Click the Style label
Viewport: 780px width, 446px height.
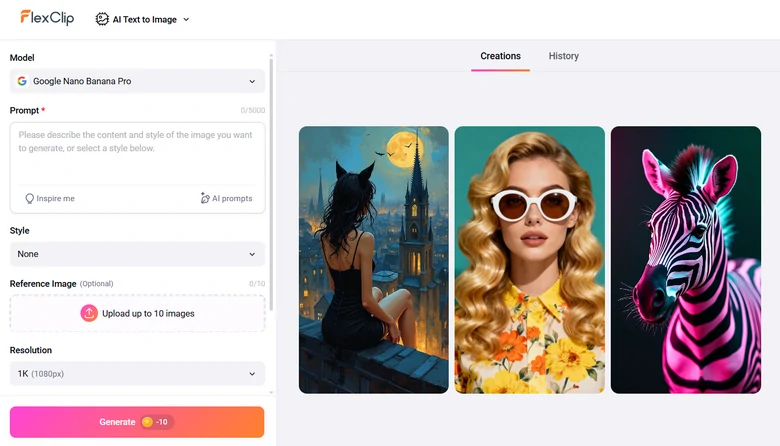[x=19, y=231]
